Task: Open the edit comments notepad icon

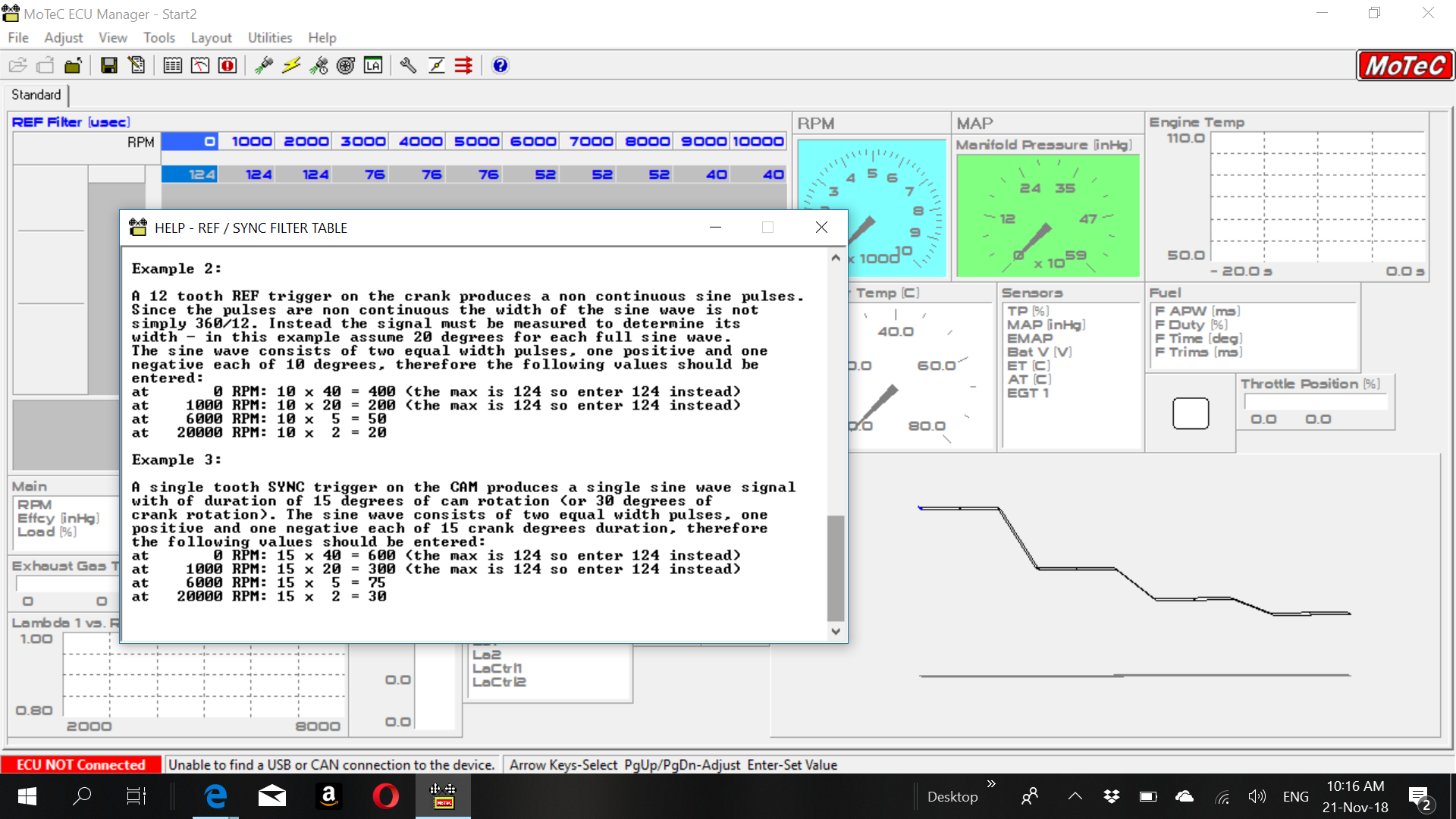Action: (137, 65)
